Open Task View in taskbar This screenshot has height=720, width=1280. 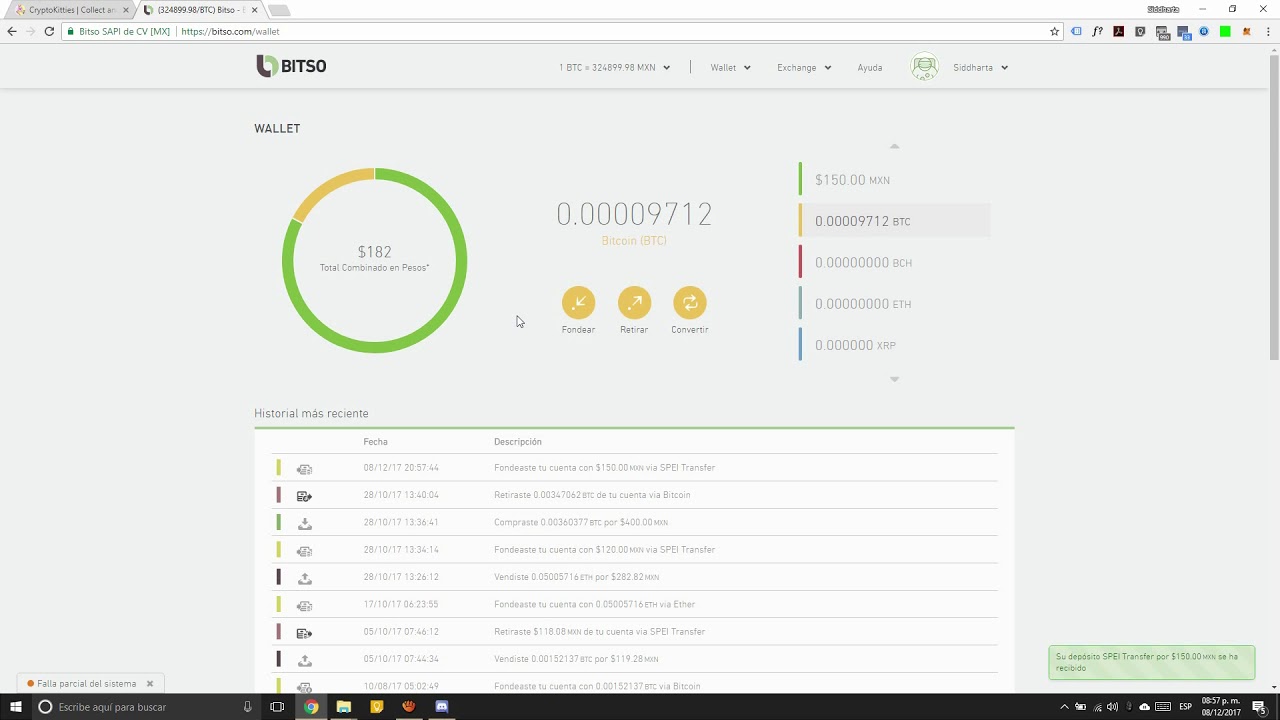pos(278,707)
